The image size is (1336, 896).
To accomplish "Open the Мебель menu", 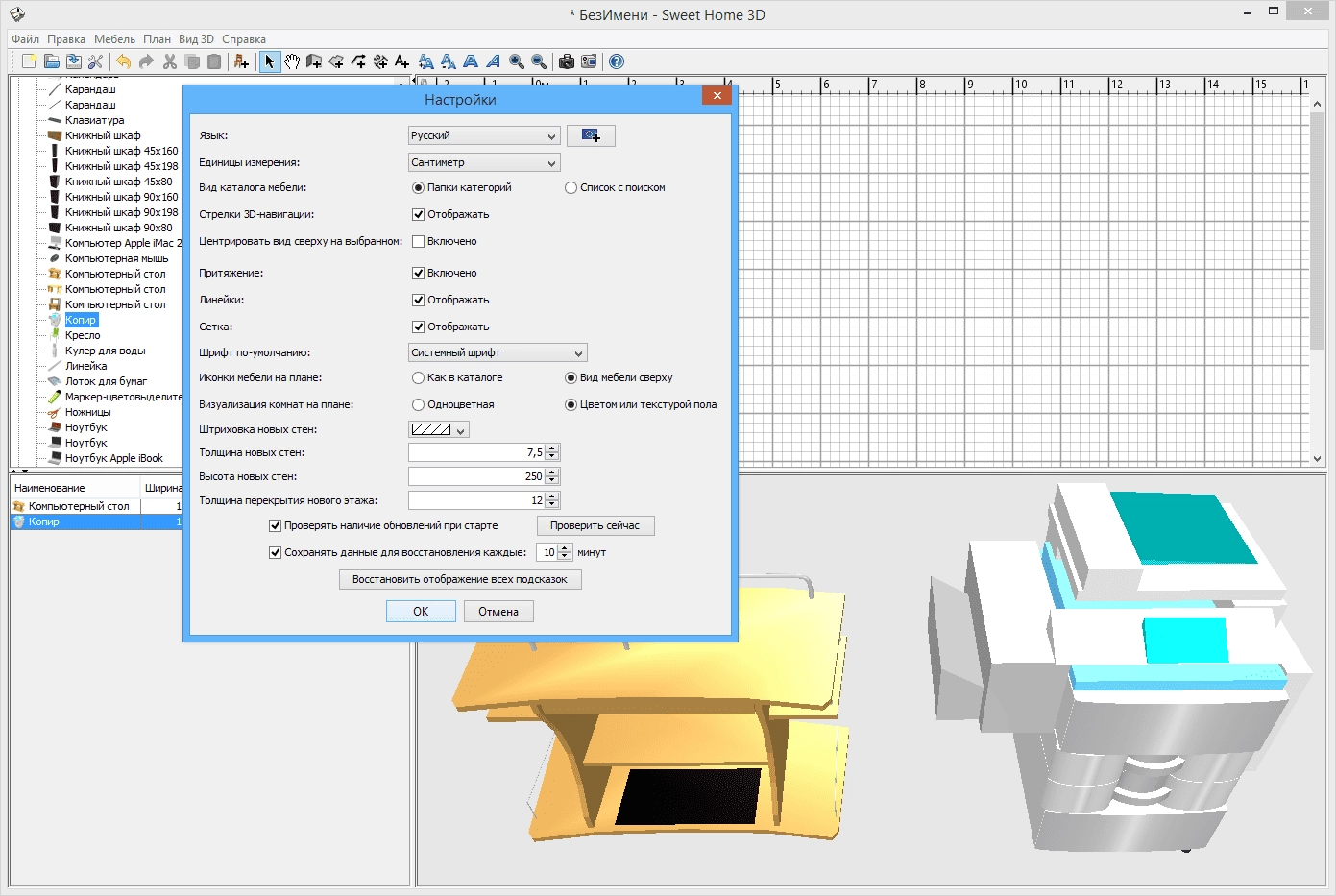I will (114, 39).
